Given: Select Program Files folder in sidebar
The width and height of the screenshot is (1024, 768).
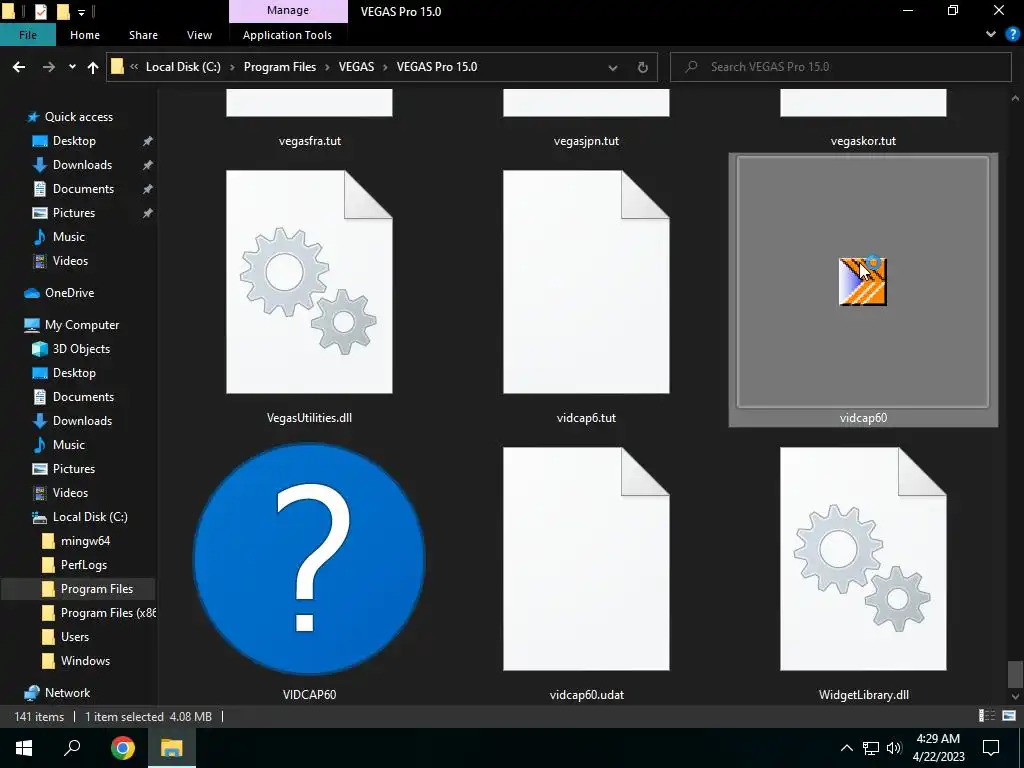Looking at the screenshot, I should click(97, 589).
